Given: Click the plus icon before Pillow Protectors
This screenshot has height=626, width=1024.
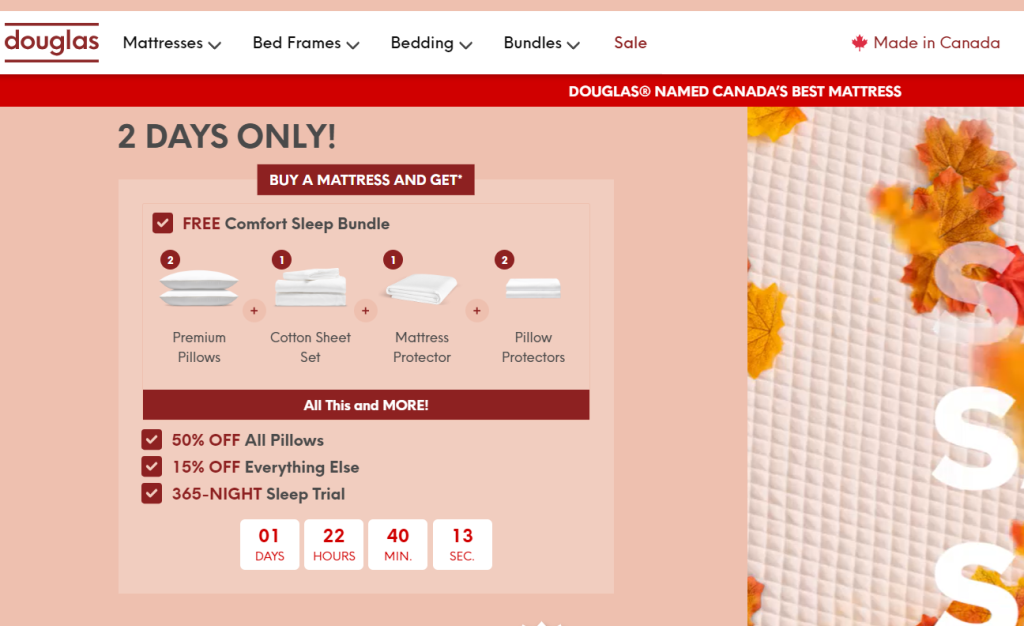Looking at the screenshot, I should 477,311.
